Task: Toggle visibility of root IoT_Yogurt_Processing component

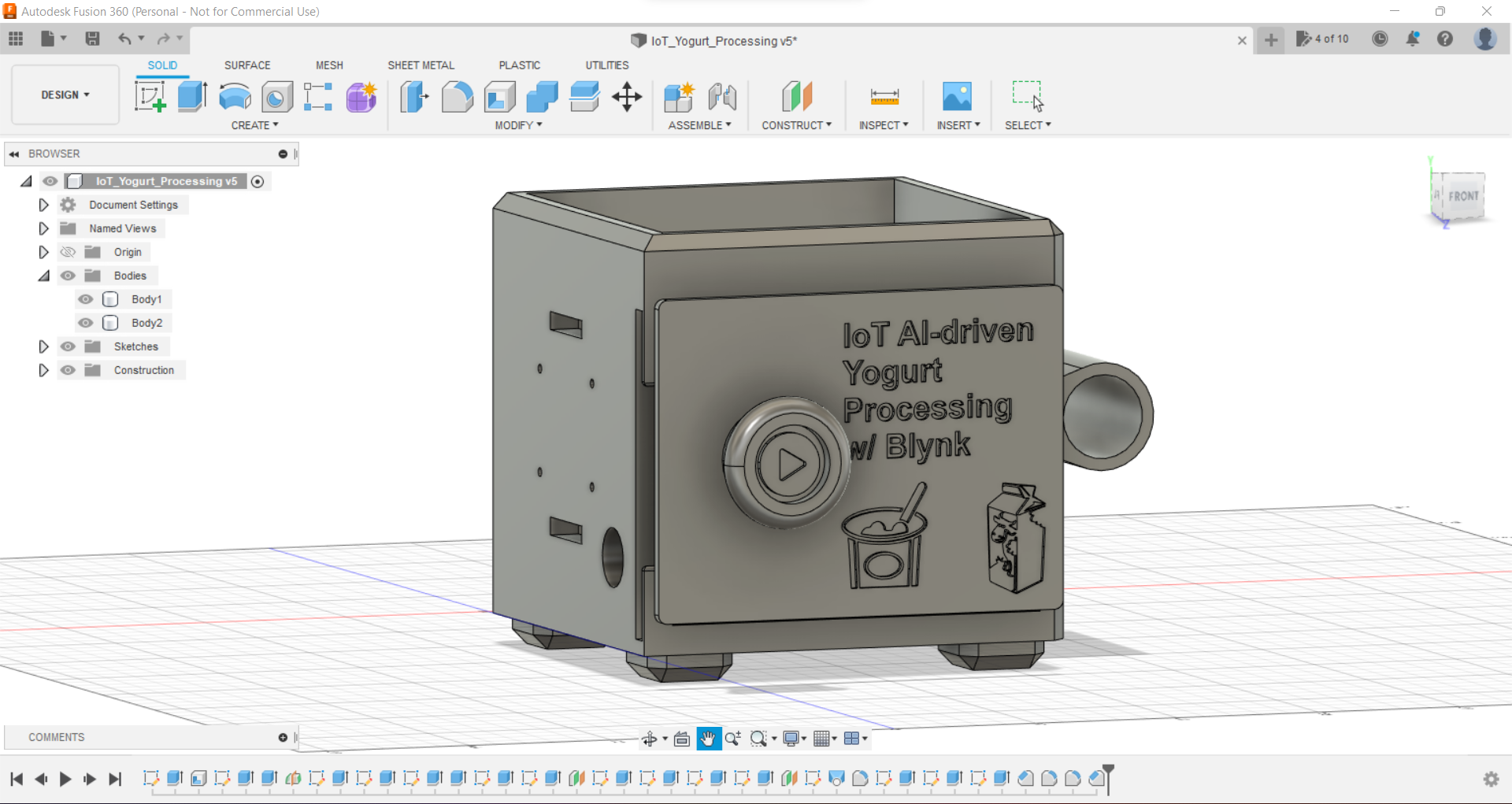Action: point(50,181)
